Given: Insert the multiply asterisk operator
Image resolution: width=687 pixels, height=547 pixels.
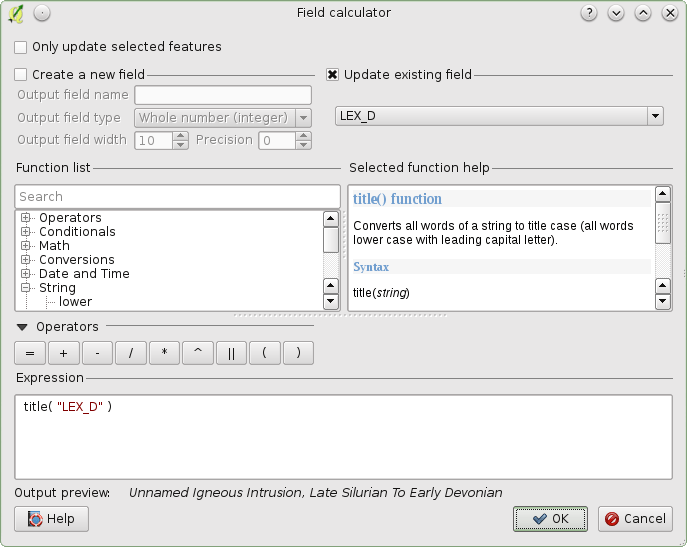Looking at the screenshot, I should (164, 353).
